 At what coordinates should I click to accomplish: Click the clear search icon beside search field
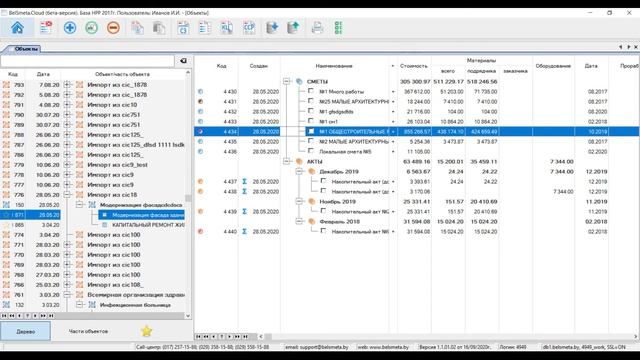click(x=183, y=61)
